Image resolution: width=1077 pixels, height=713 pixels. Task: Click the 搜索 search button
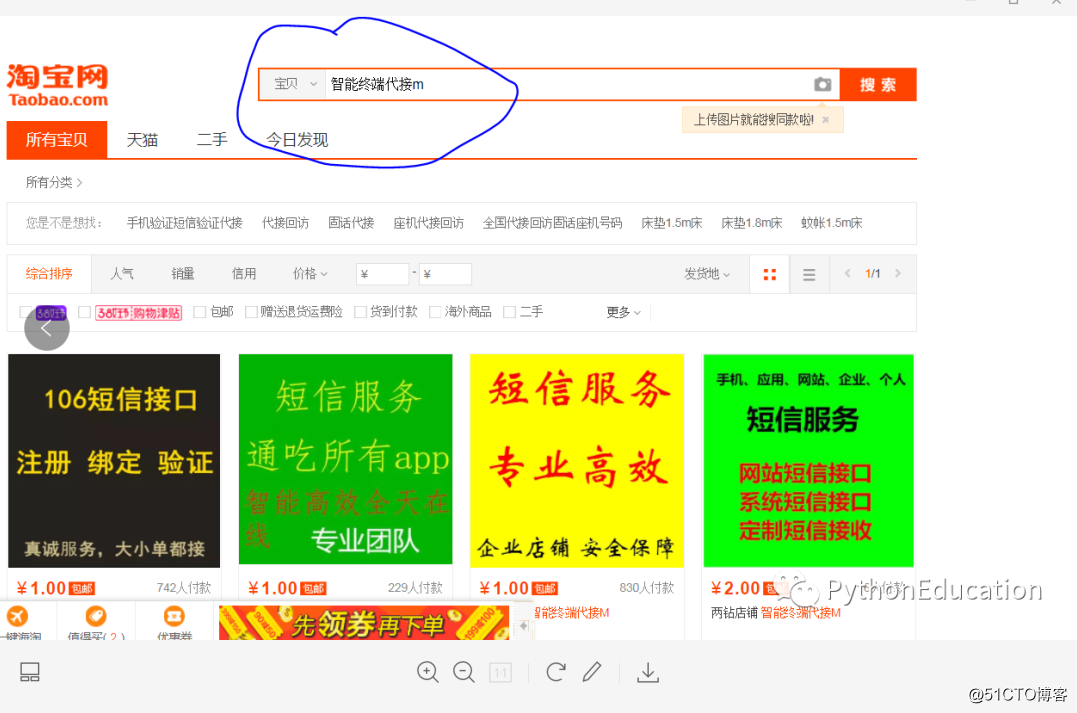(877, 84)
